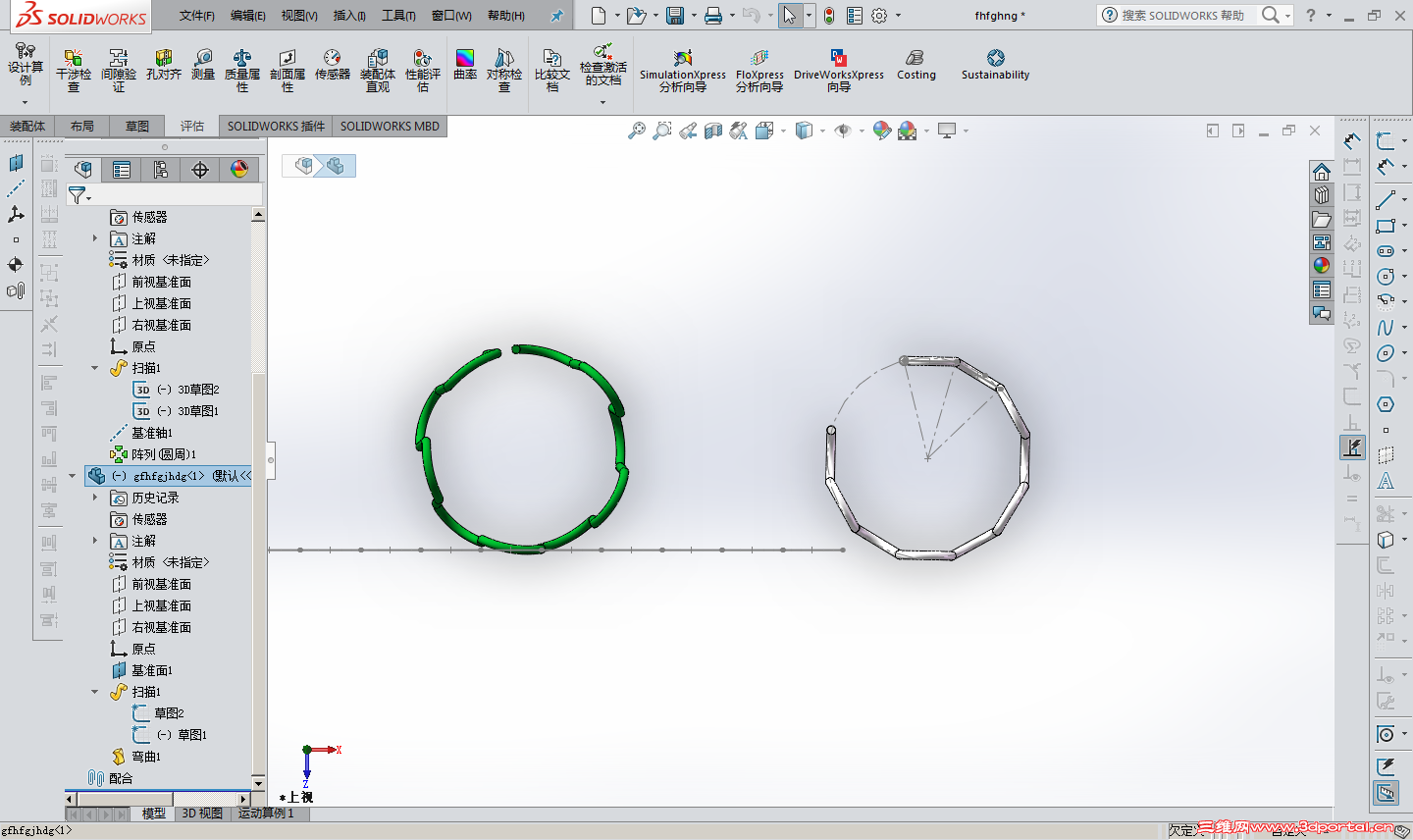Screen dimensions: 1413x840
Task: Switch to the DimXpertManager tab
Action: pos(200,170)
